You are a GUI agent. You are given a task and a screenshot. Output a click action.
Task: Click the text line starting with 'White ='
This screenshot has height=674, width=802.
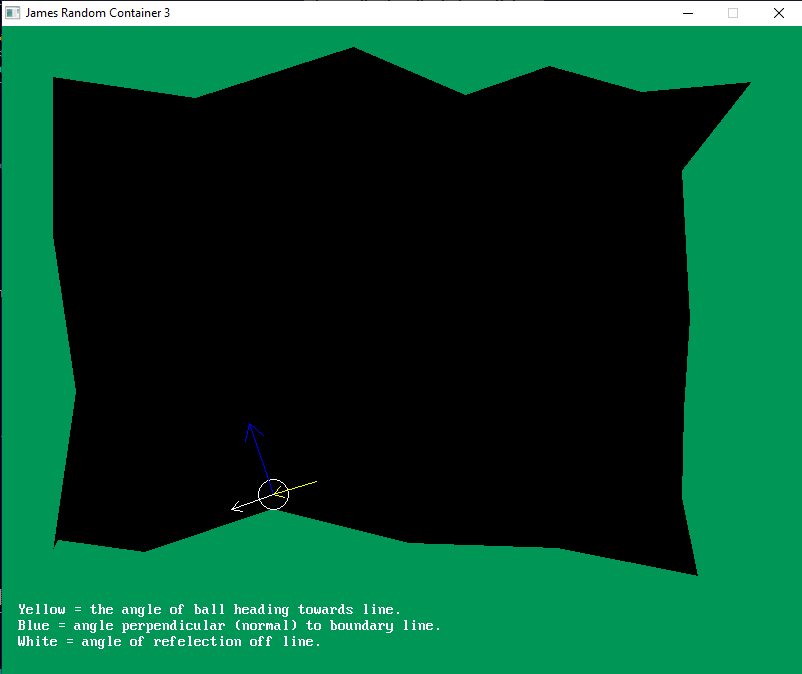coord(169,641)
